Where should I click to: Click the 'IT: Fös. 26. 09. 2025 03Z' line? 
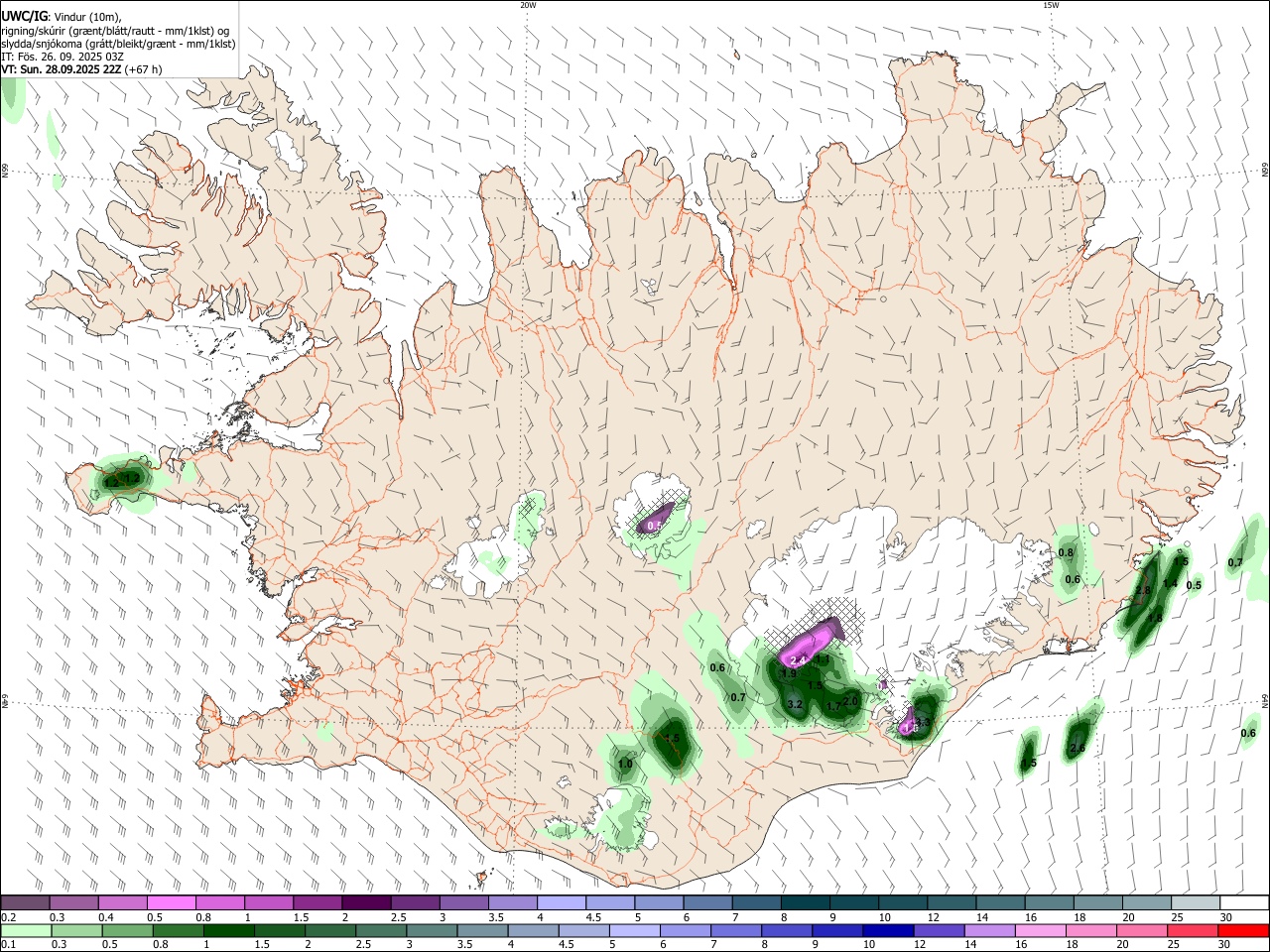coord(63,57)
